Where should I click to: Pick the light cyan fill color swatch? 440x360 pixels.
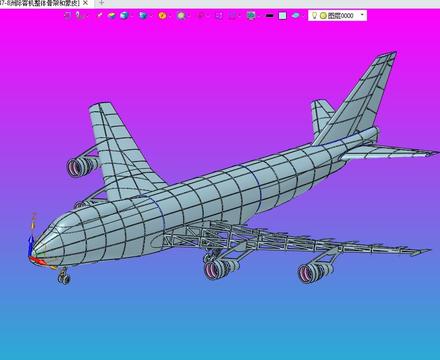tap(282, 16)
